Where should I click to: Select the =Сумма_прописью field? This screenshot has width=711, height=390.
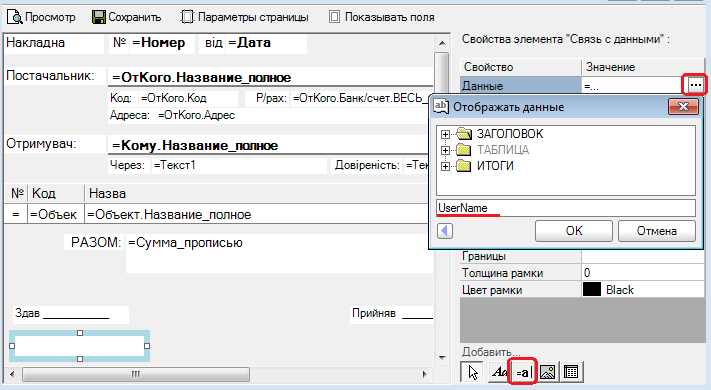pos(279,253)
